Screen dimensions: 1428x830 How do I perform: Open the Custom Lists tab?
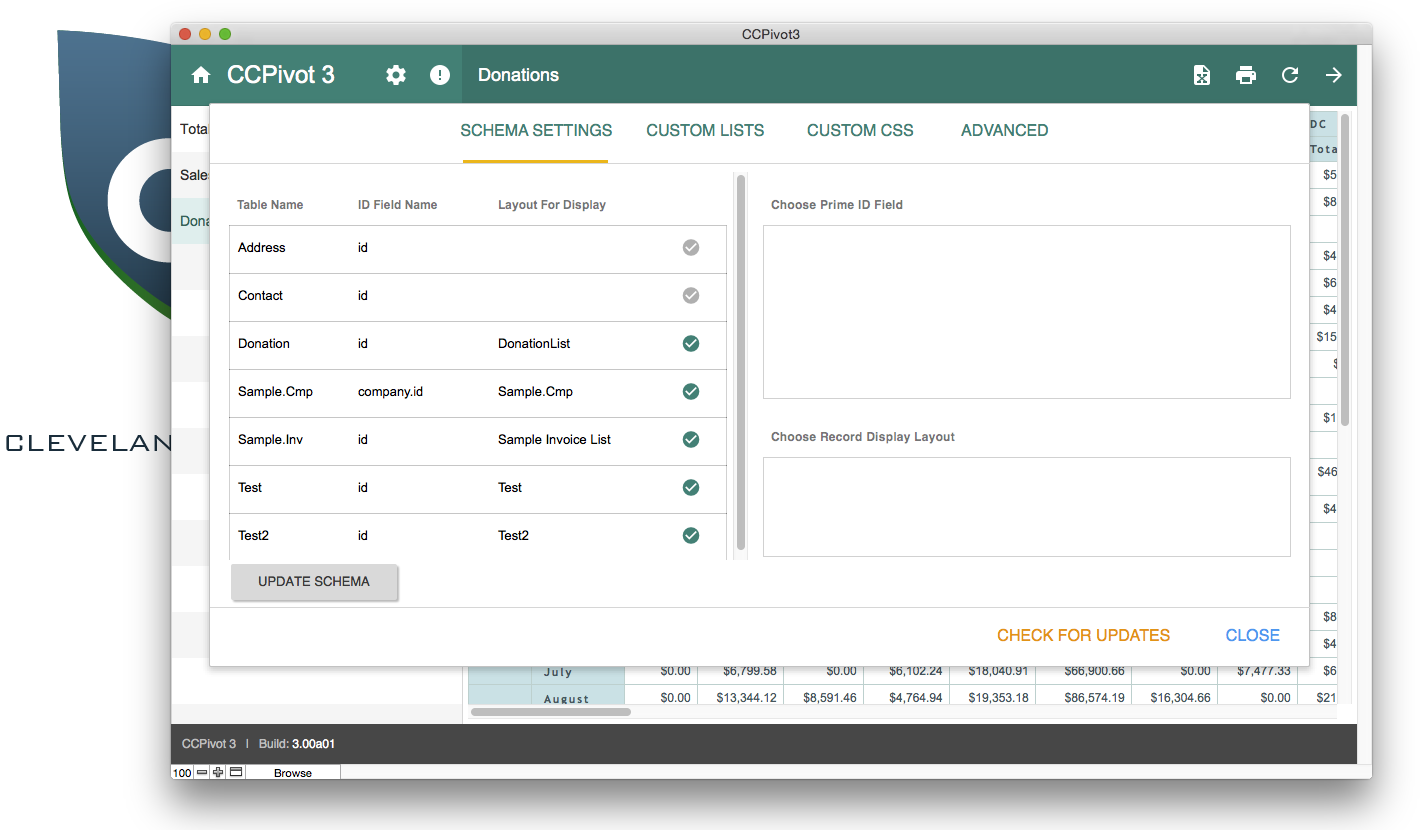705,131
